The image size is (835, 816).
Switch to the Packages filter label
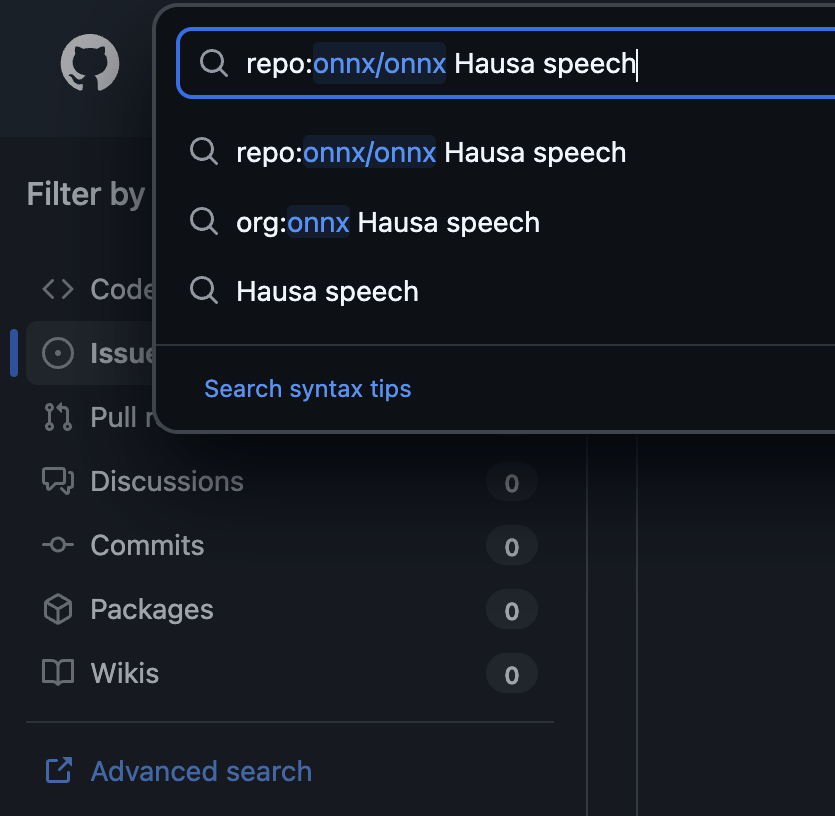[152, 609]
